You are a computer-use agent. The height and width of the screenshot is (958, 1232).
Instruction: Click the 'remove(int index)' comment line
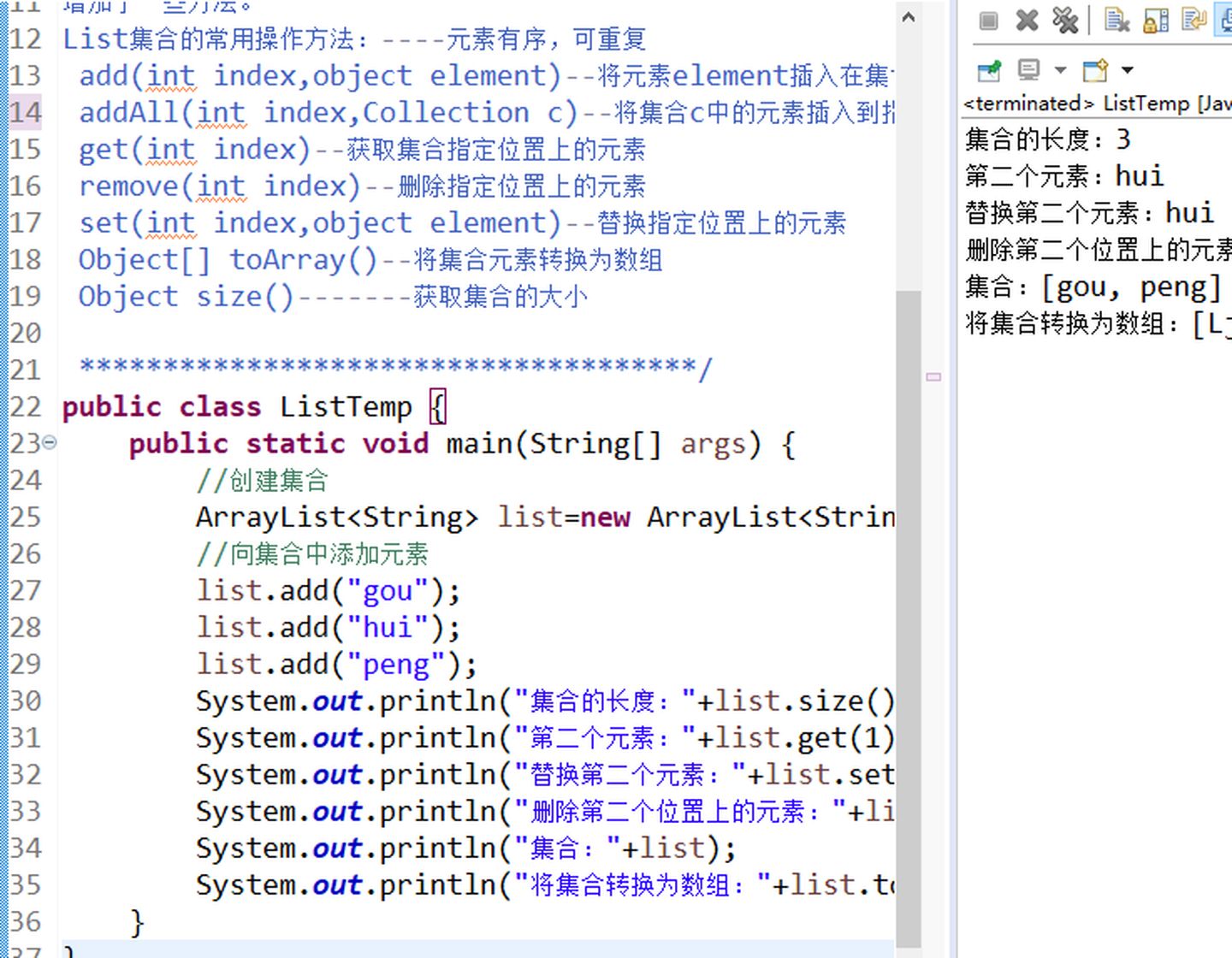click(362, 186)
